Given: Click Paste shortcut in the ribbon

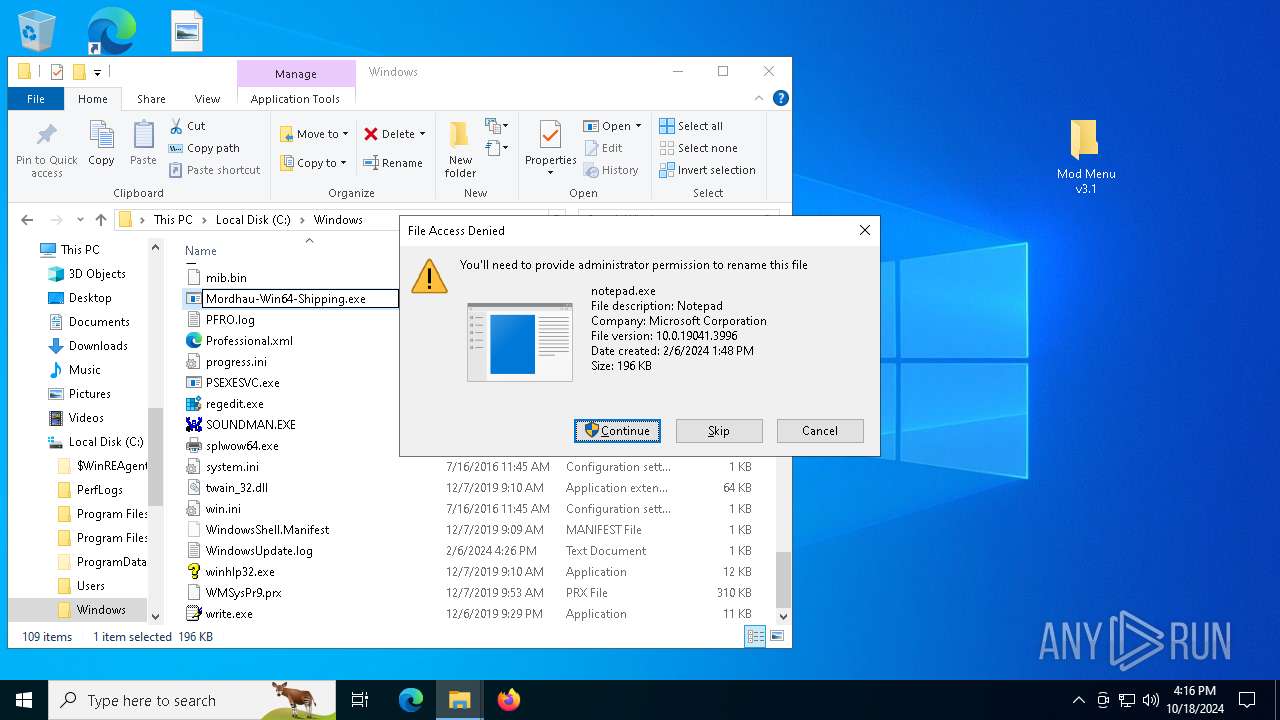Looking at the screenshot, I should [214, 170].
